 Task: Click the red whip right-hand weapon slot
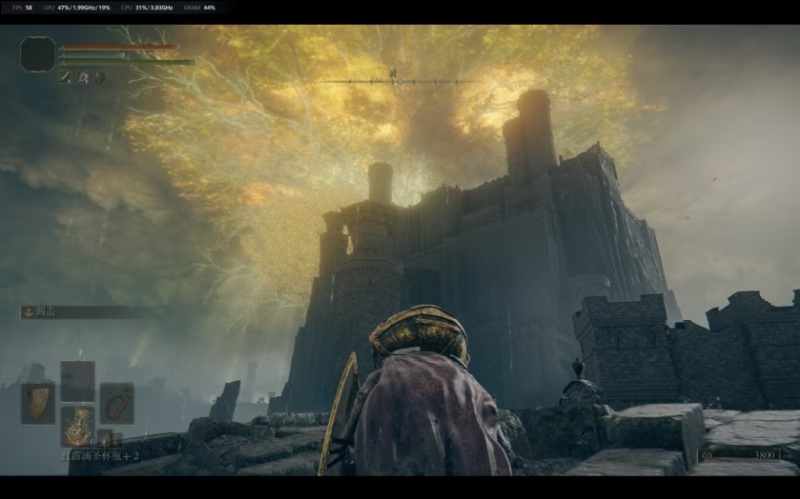click(x=117, y=403)
